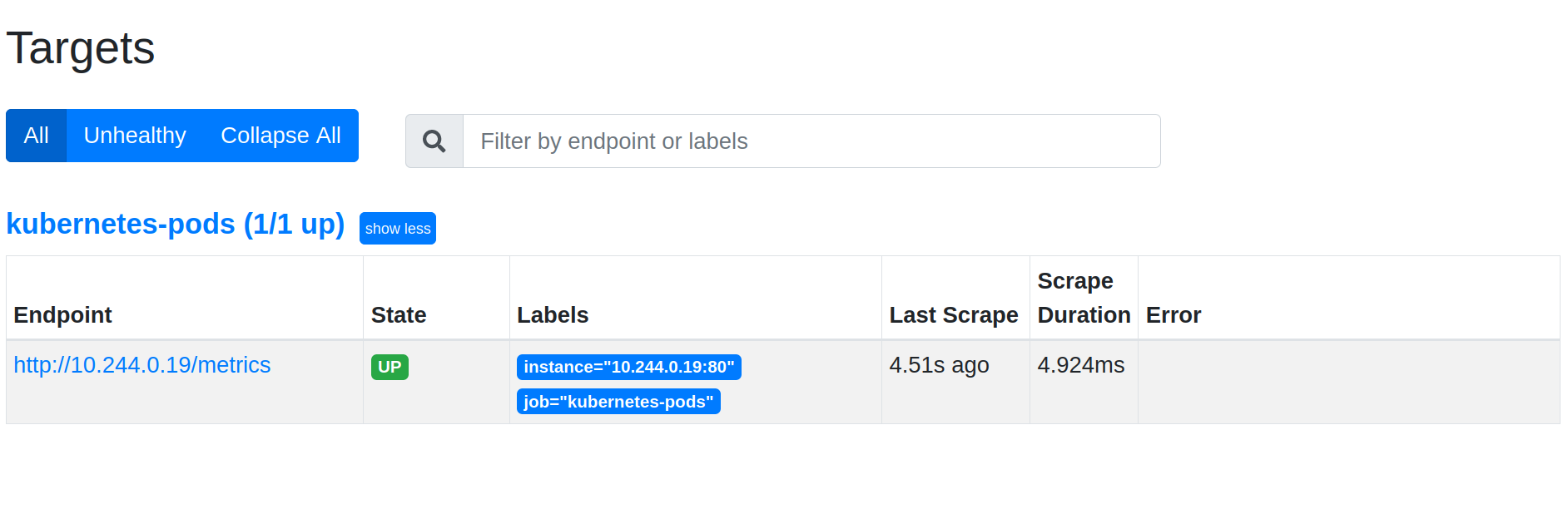Open the kubernetes-pods (1/1 up) group heading
Viewport: 1568px width, 509px height.
175,224
